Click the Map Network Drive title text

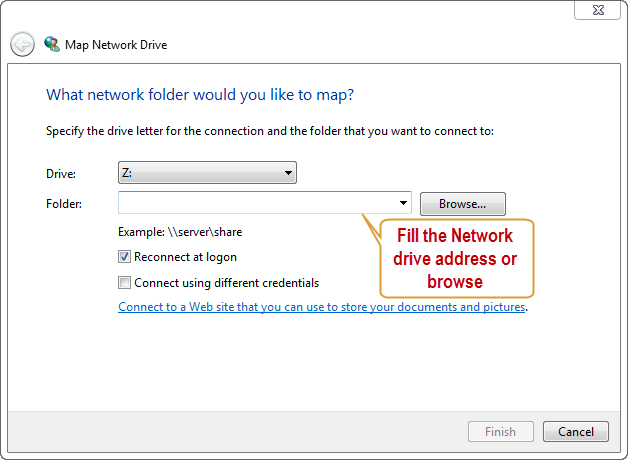(x=116, y=45)
